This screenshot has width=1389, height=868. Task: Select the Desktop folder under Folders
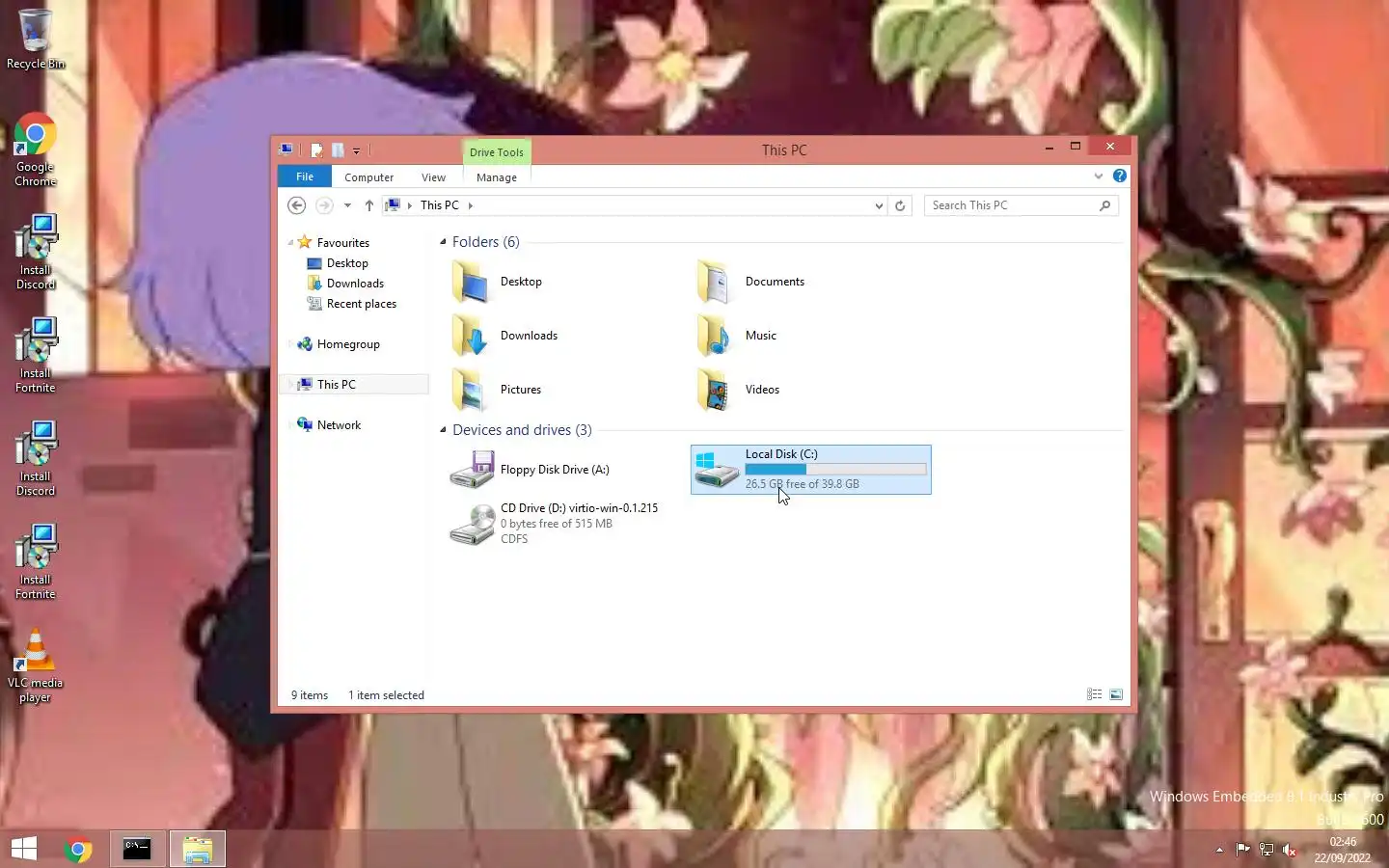pyautogui.click(x=498, y=282)
